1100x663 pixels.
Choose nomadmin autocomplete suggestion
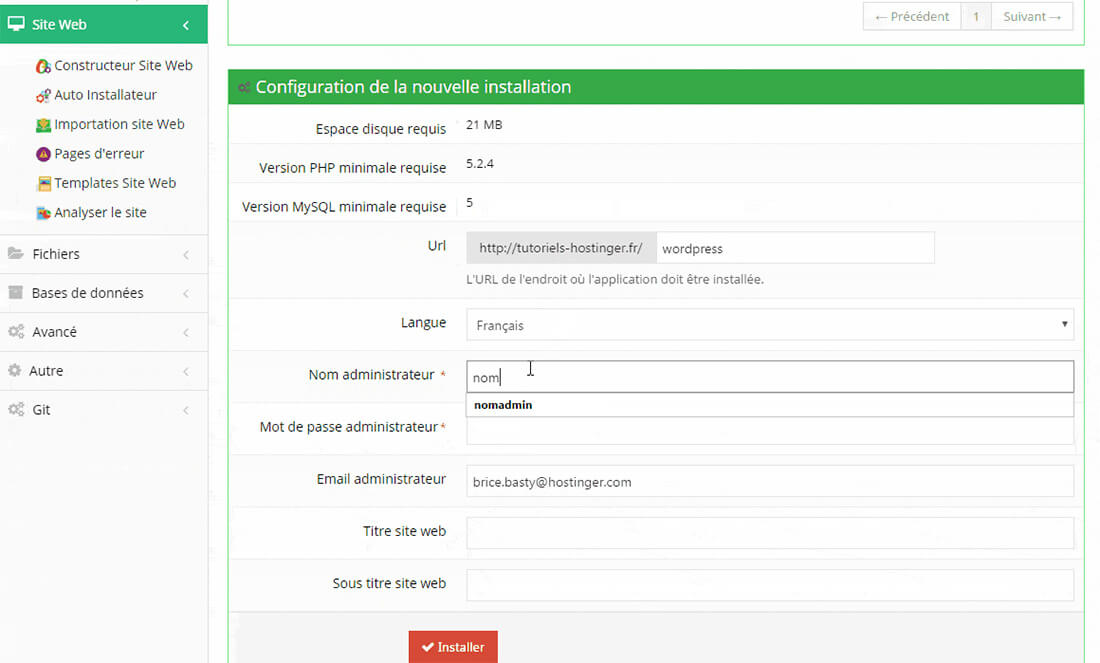(x=770, y=405)
